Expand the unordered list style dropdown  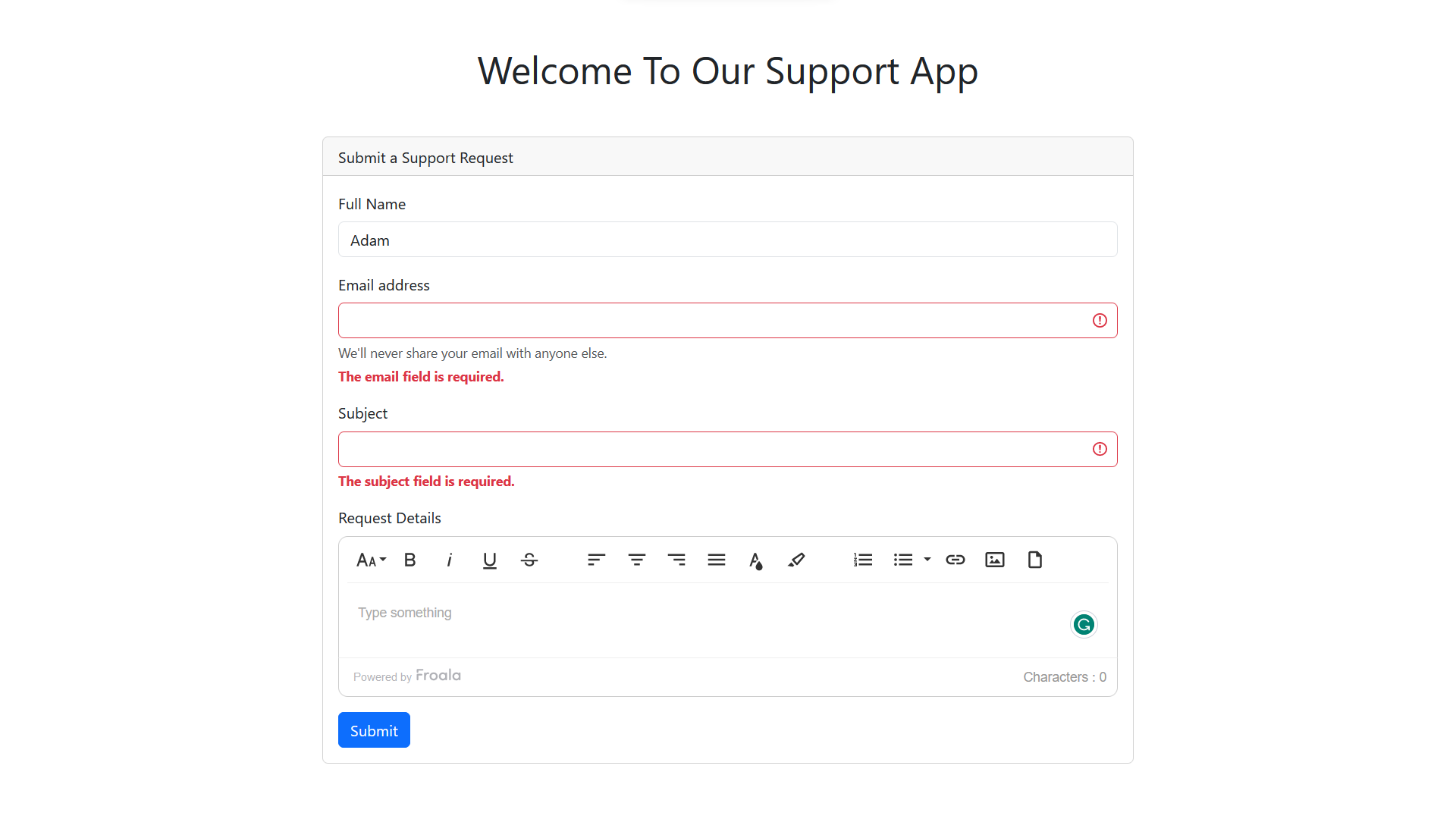(927, 560)
